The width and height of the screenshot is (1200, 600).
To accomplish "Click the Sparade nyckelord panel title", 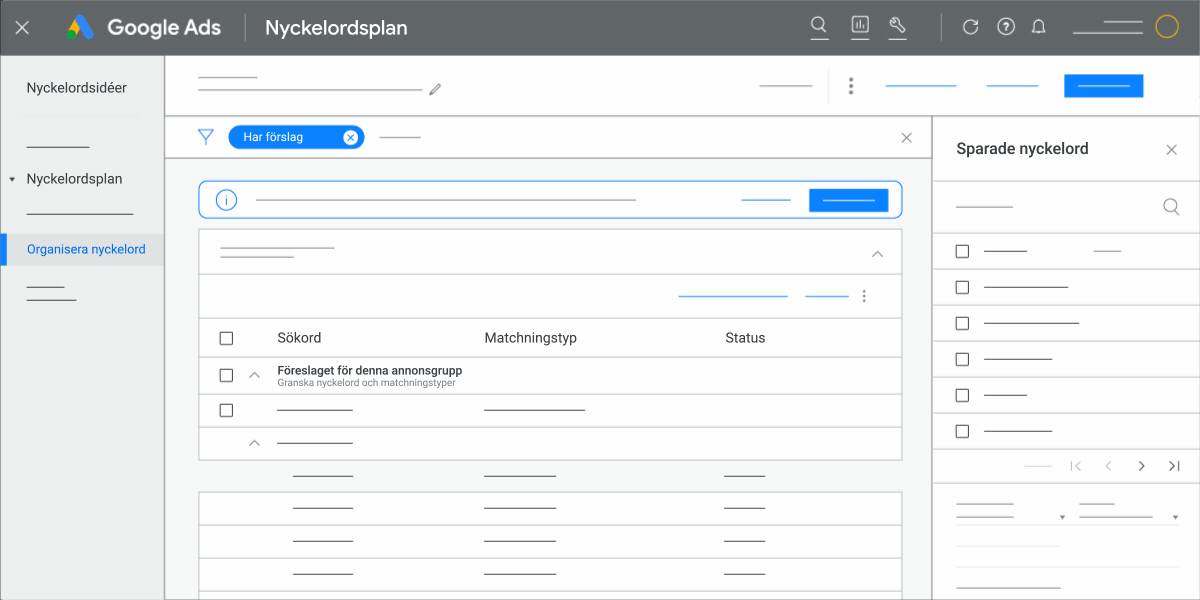I will point(1022,149).
